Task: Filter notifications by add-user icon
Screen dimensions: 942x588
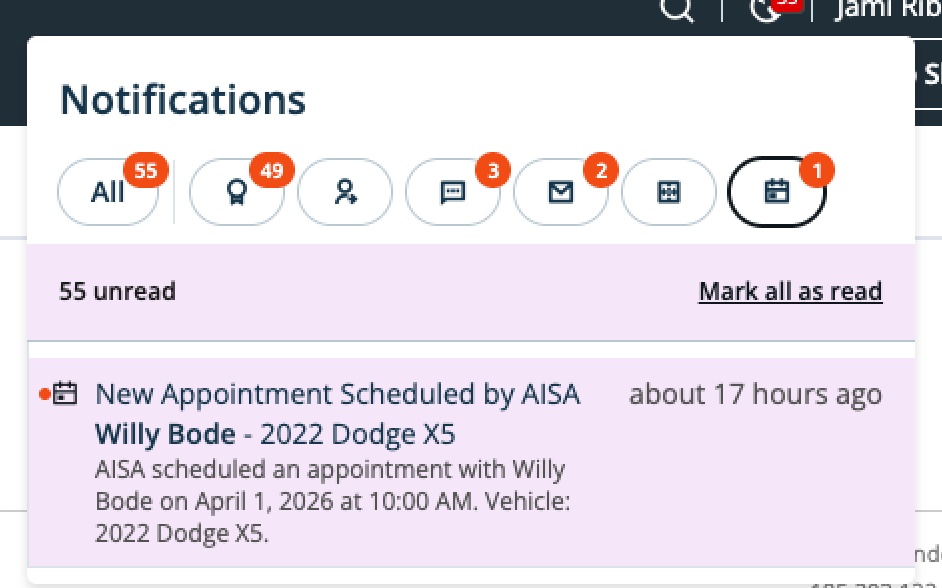Action: [345, 192]
